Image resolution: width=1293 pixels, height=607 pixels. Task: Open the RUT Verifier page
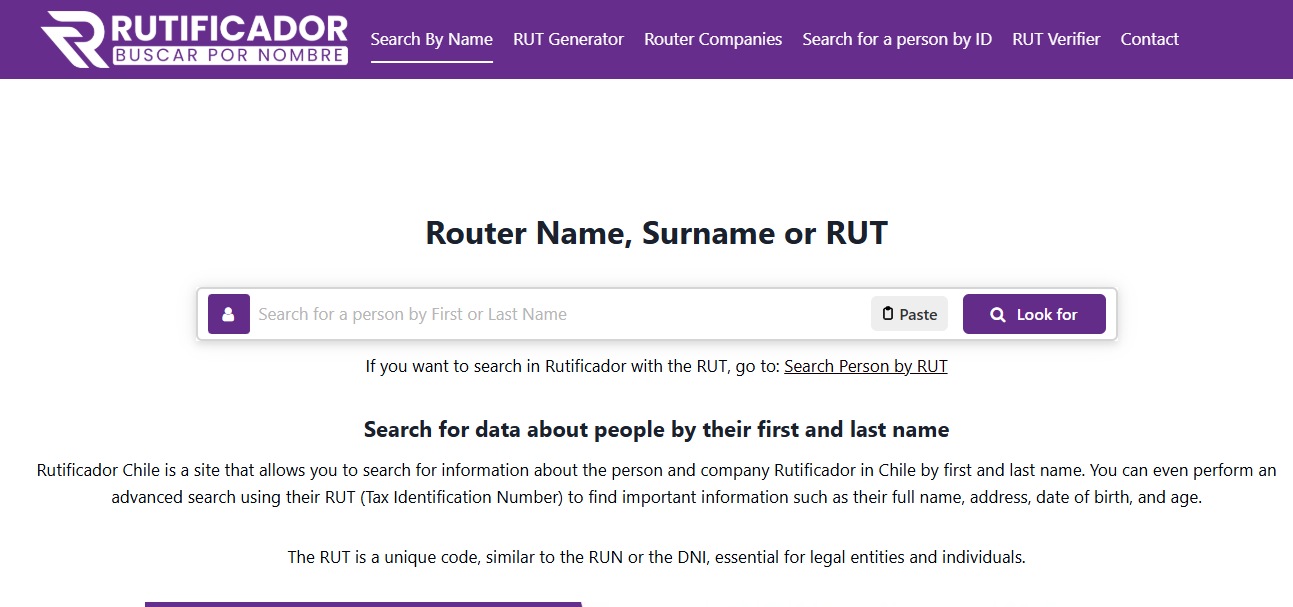(1056, 39)
